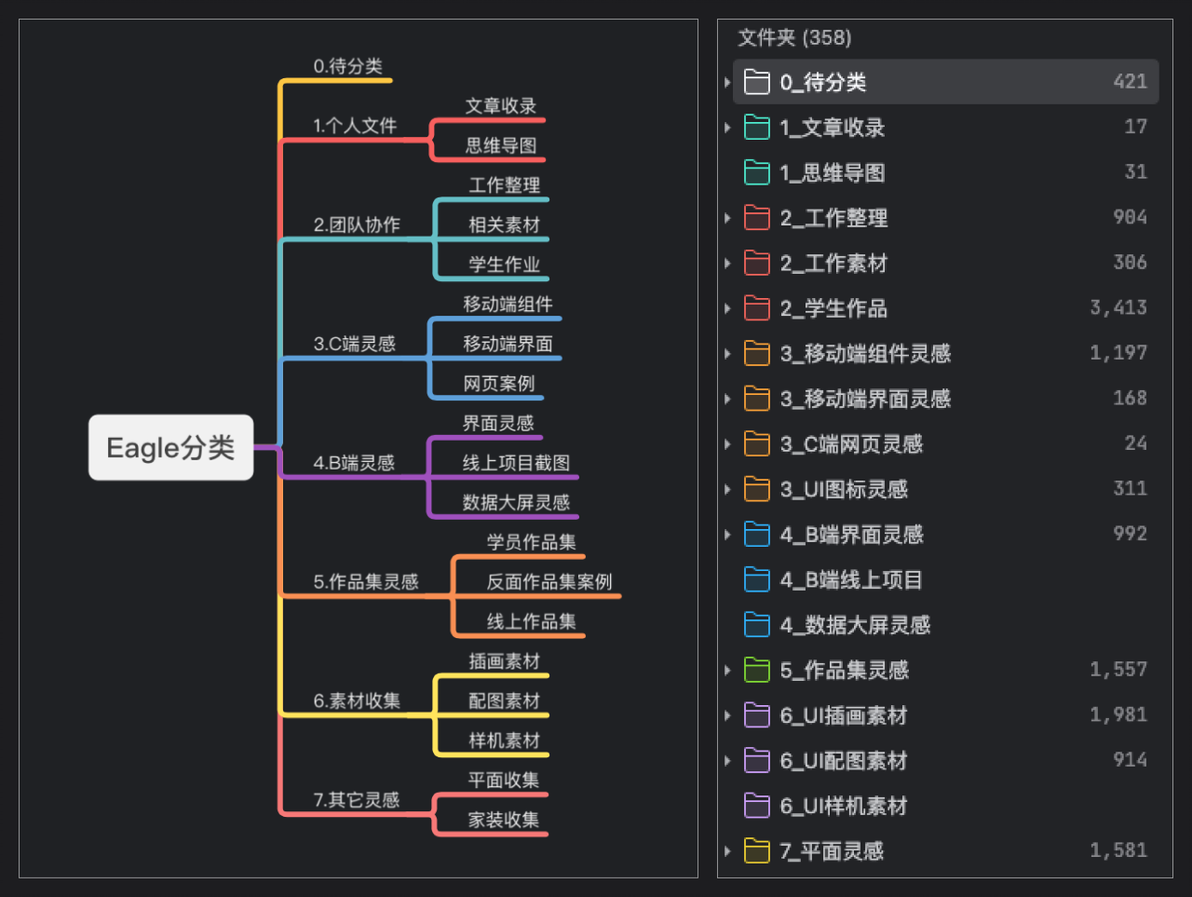1192x897 pixels.
Task: Click the 0_待分类 folder icon
Action: 756,81
